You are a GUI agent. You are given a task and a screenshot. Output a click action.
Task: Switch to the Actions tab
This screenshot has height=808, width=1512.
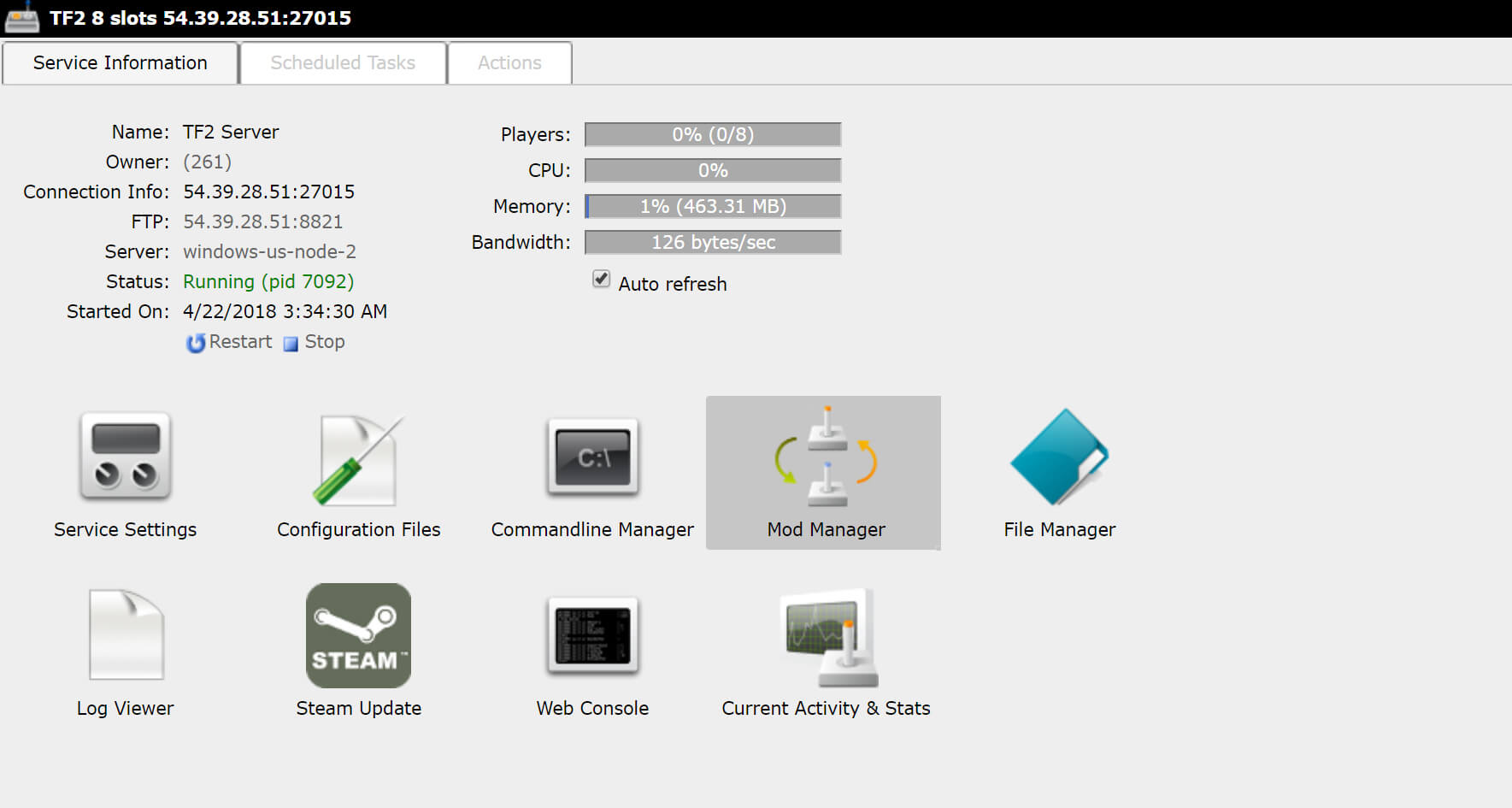pyautogui.click(x=509, y=63)
